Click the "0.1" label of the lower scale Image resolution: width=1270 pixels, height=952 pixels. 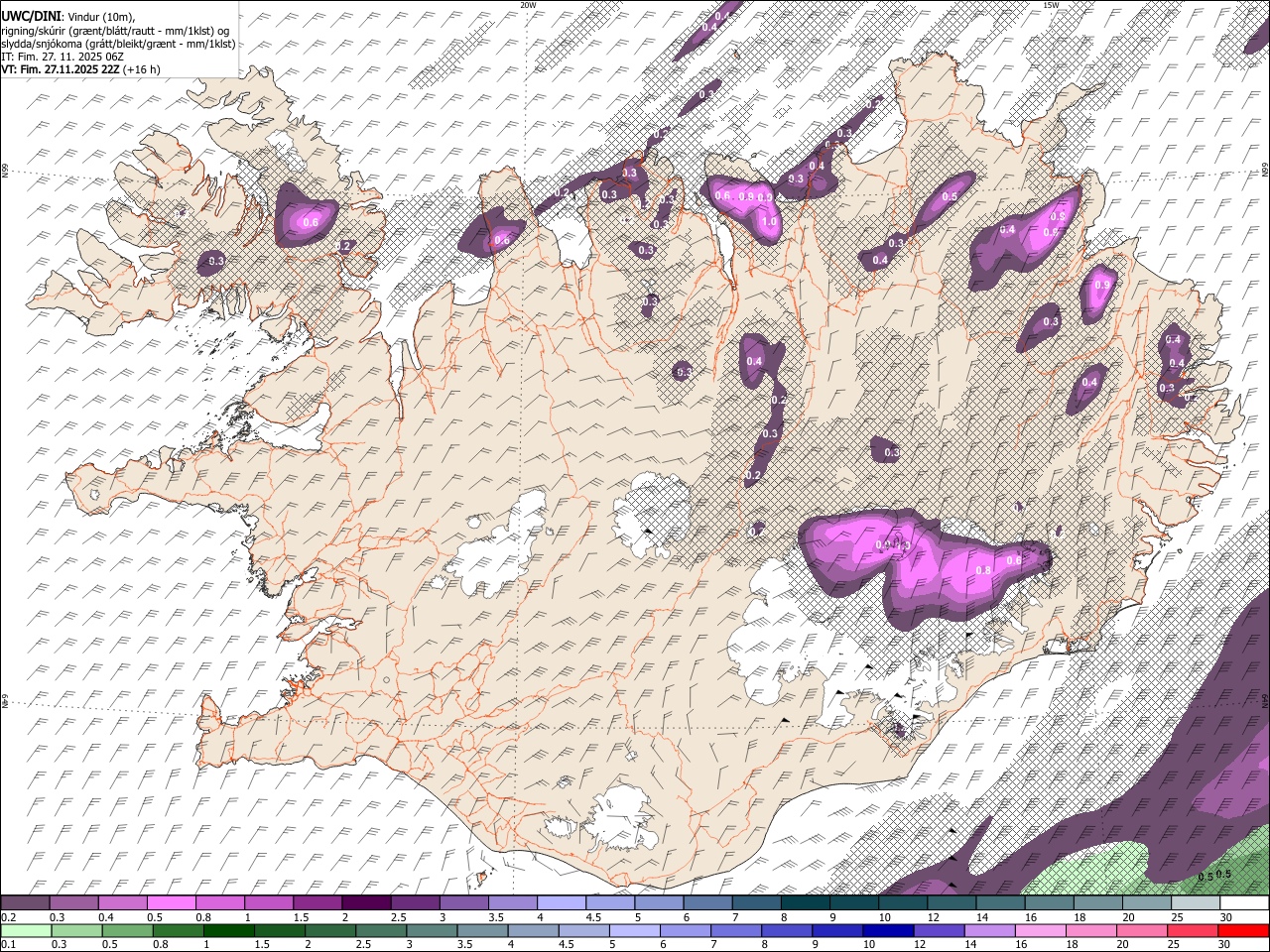[x=9, y=943]
